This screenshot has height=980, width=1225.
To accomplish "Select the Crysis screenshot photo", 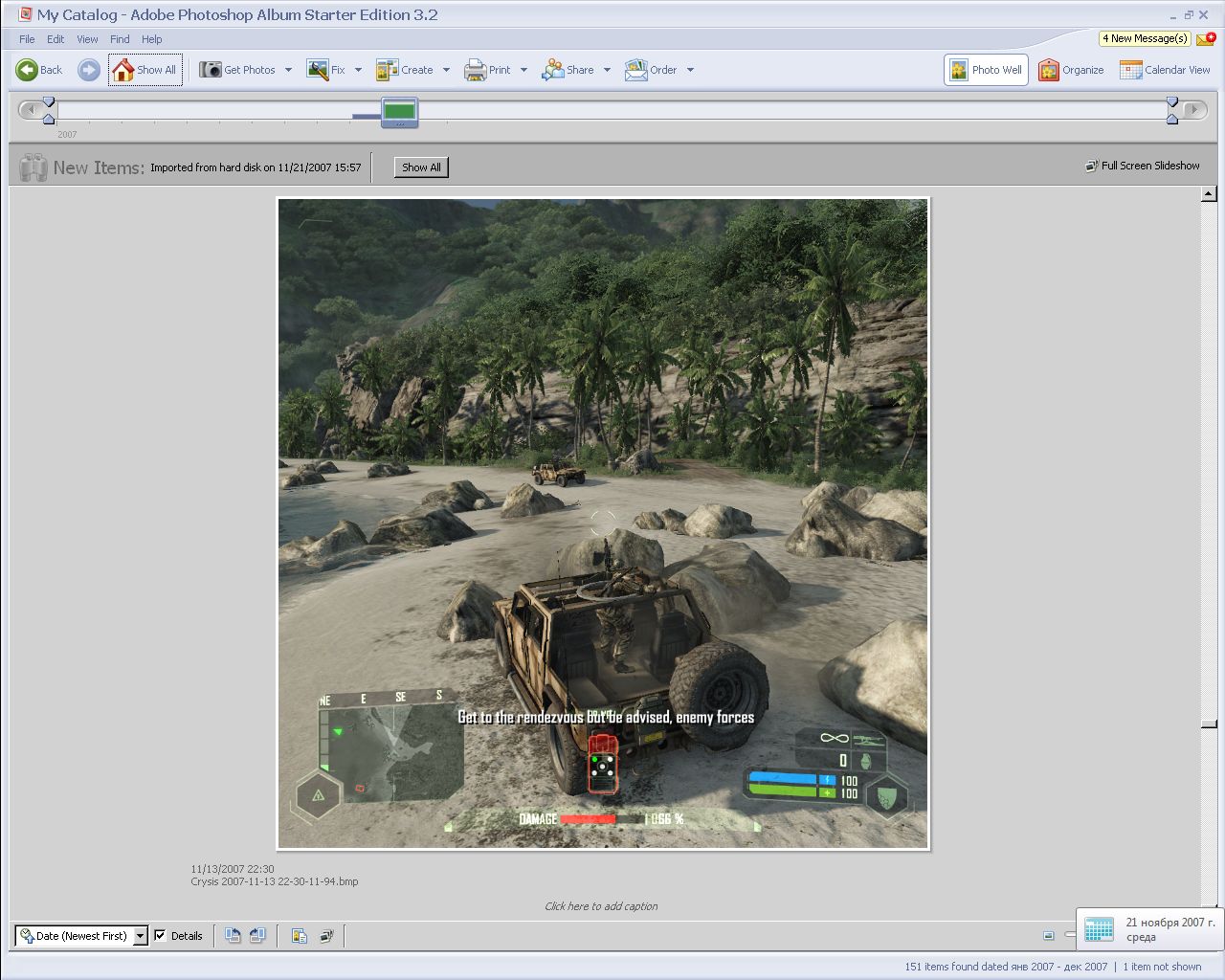I will click(603, 523).
